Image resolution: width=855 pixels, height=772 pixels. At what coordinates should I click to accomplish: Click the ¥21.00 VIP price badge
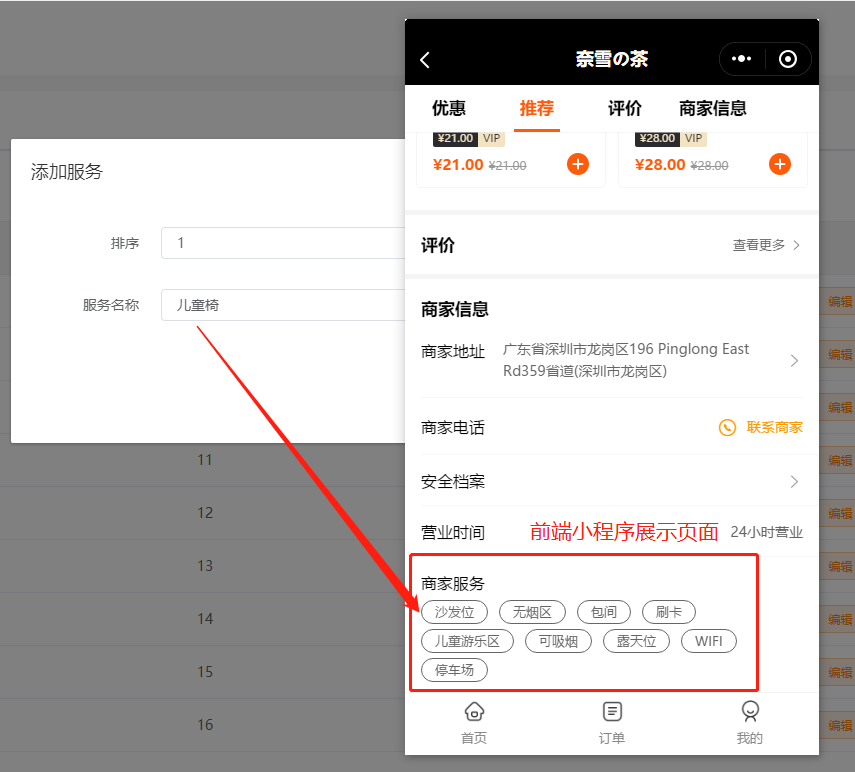point(469,138)
